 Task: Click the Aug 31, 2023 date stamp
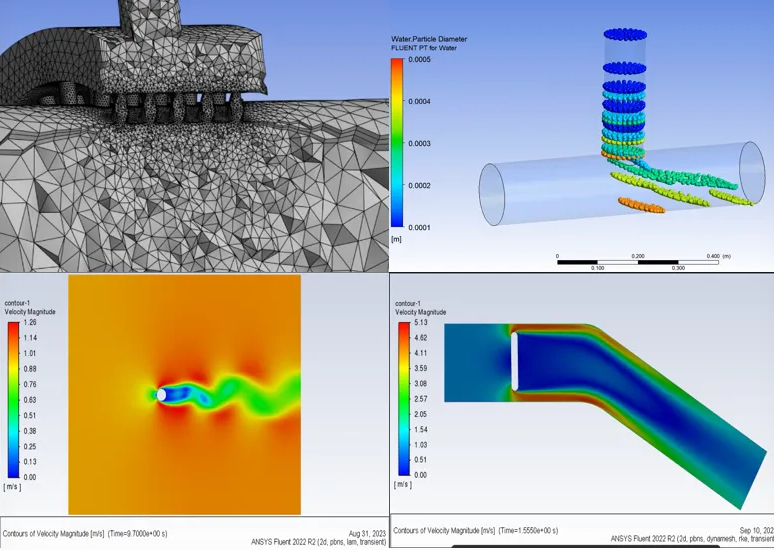point(366,533)
